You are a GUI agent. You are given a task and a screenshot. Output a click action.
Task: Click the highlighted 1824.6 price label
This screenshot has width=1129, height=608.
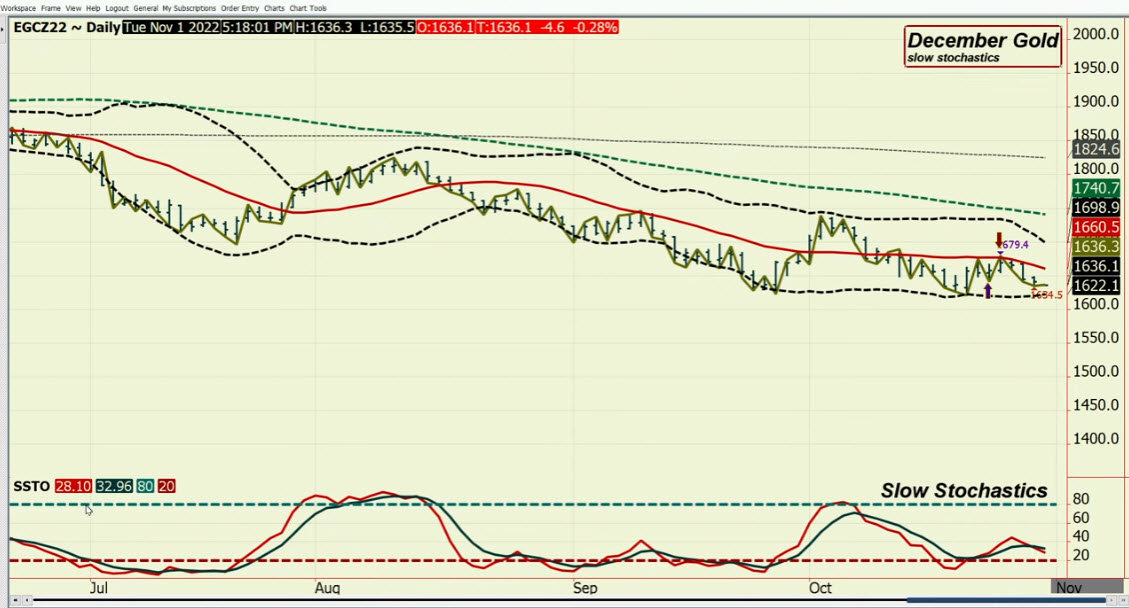(1094, 148)
